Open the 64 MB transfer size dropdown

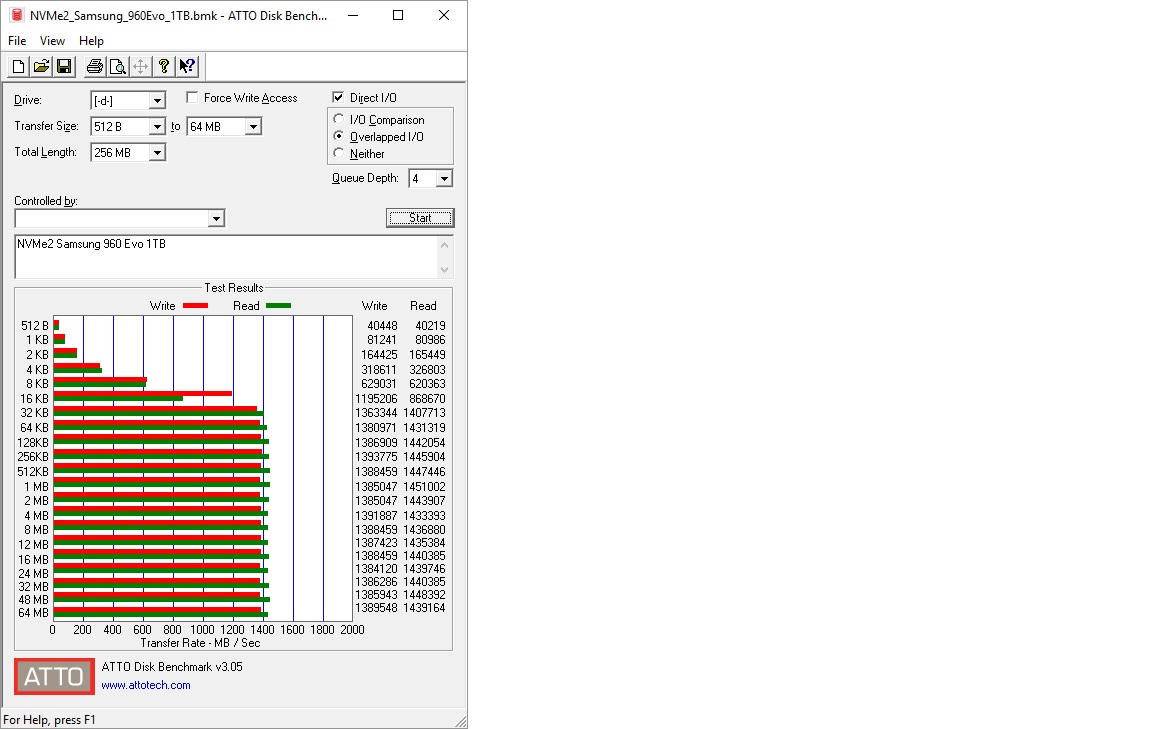click(253, 127)
